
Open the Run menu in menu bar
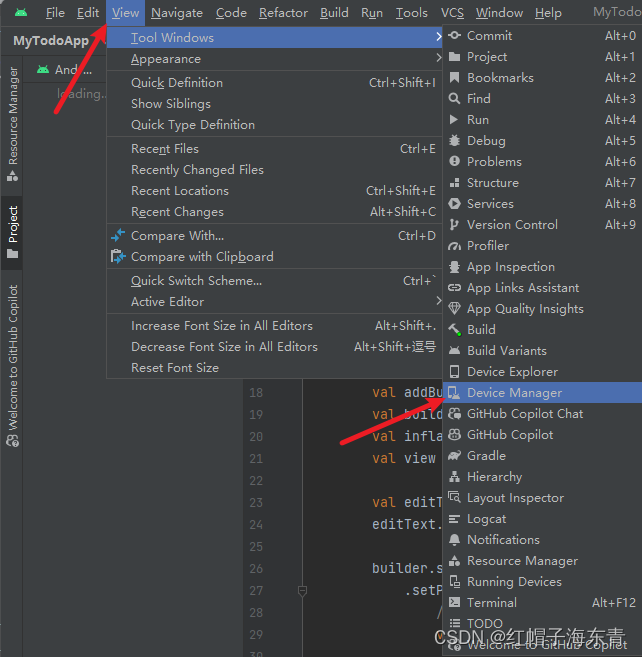pos(372,13)
